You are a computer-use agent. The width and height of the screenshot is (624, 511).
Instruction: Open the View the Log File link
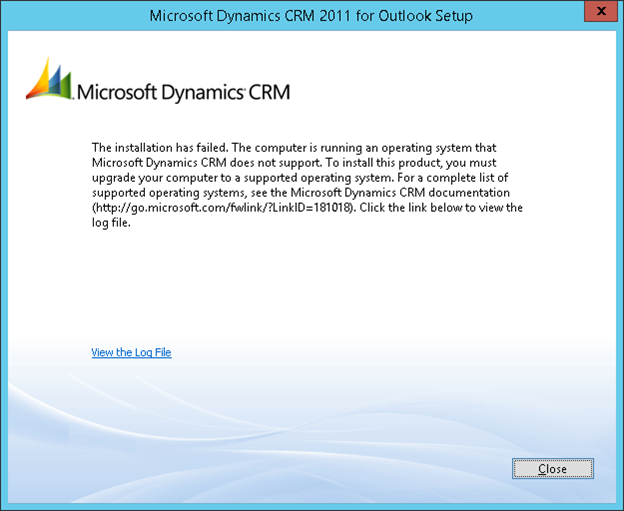[131, 352]
